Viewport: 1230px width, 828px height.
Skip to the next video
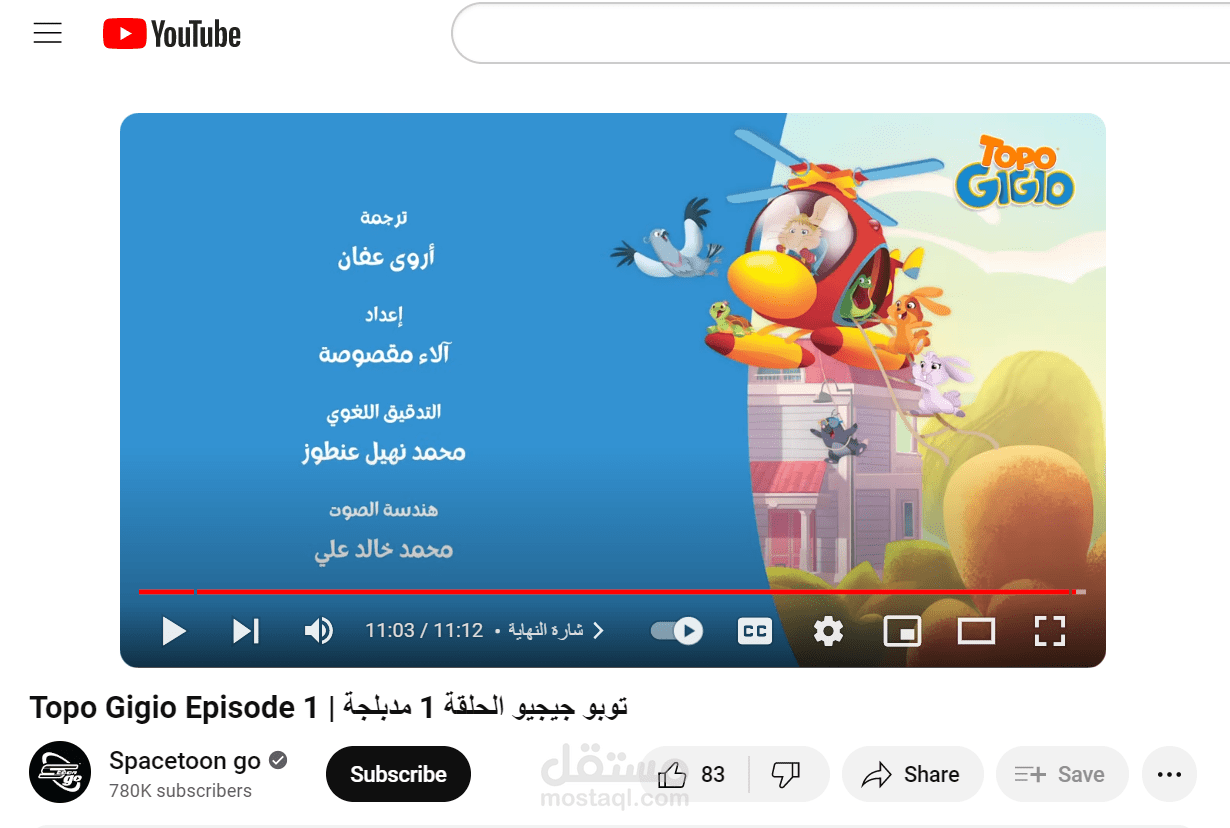point(246,631)
